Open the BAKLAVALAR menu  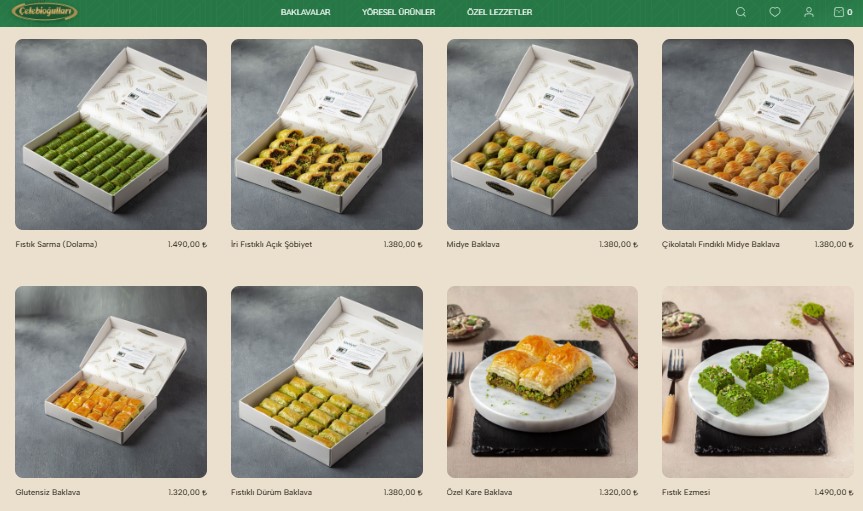(x=305, y=12)
